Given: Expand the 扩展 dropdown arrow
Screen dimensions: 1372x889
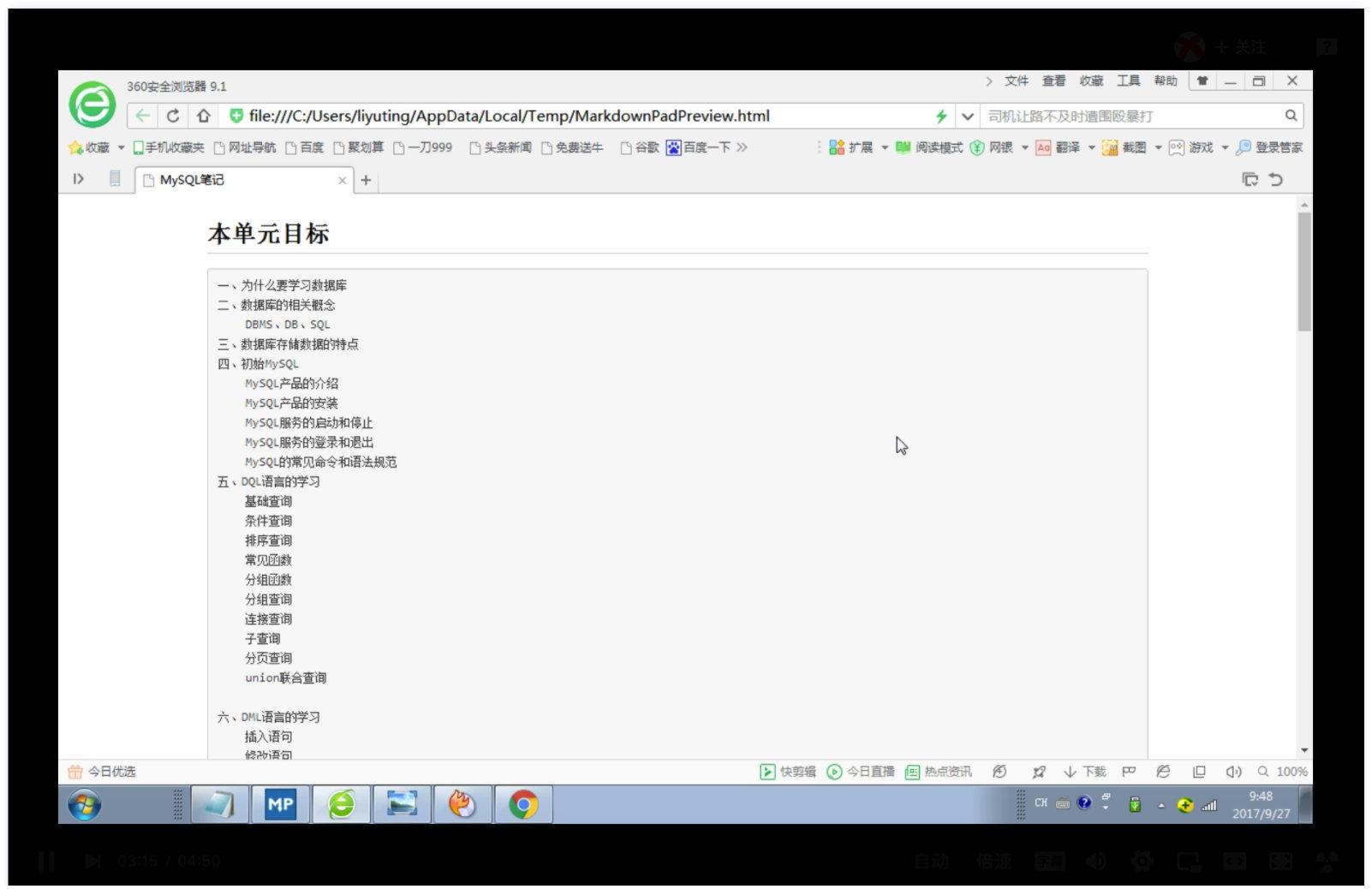Looking at the screenshot, I should [885, 147].
